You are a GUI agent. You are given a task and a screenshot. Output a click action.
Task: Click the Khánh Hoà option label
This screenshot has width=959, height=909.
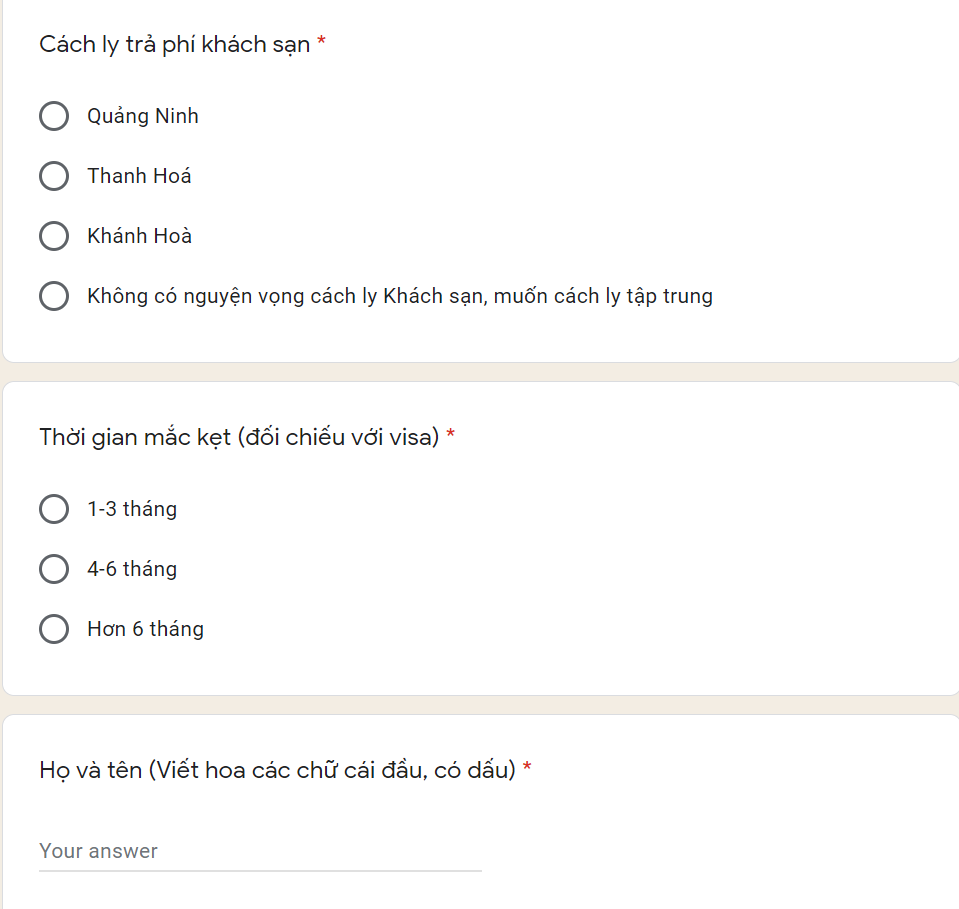pyautogui.click(x=139, y=236)
